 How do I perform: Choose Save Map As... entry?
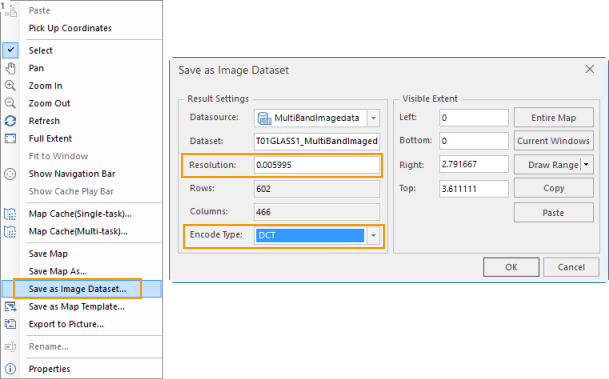tap(57, 271)
